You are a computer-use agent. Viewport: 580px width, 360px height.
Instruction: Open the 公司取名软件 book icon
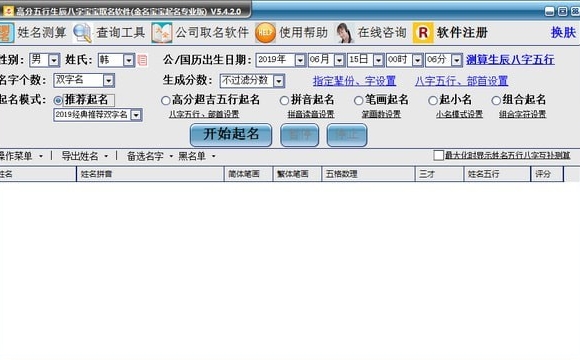(x=162, y=33)
